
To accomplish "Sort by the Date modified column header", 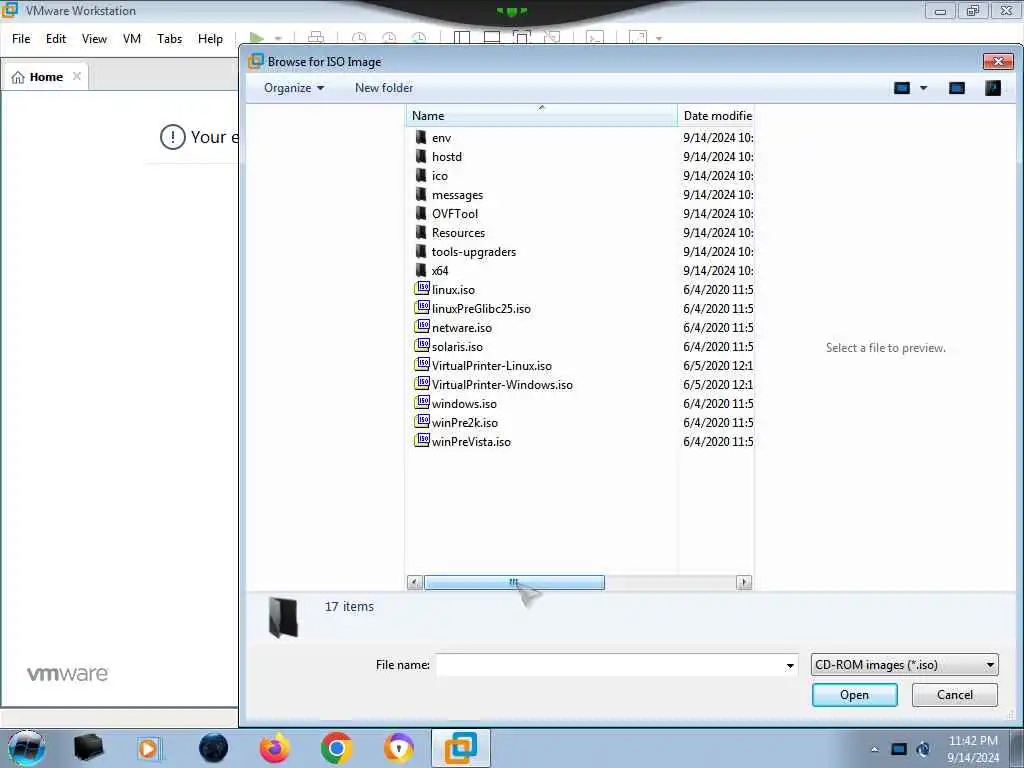I will click(716, 116).
